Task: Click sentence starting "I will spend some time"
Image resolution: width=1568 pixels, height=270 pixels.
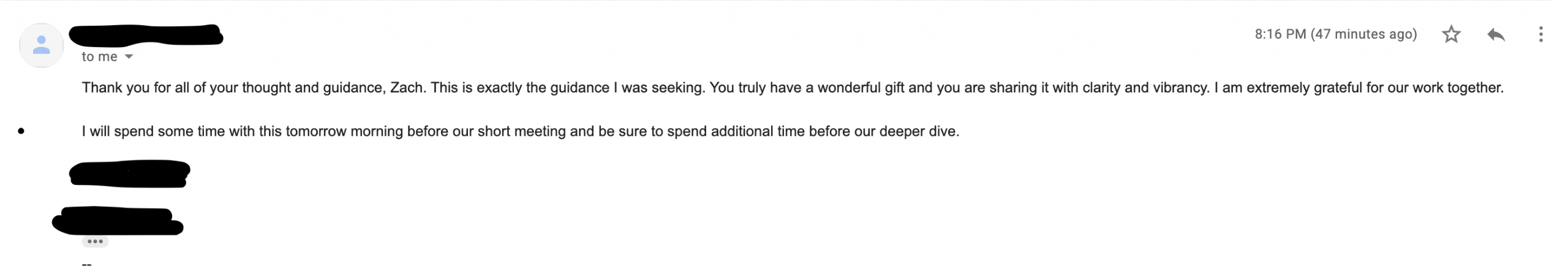Action: (x=521, y=131)
